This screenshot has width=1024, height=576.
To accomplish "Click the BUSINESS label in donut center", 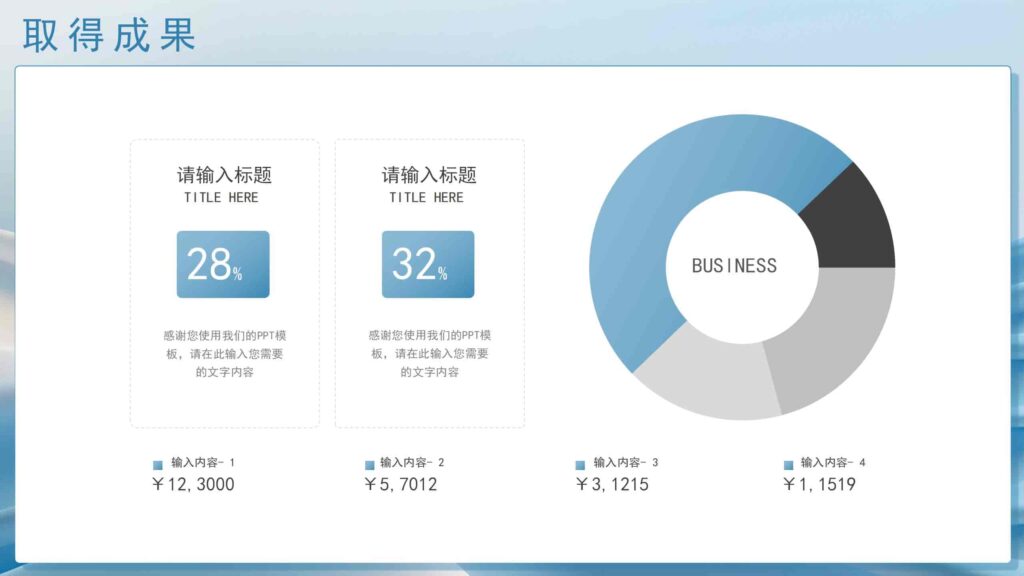I will pyautogui.click(x=734, y=266).
